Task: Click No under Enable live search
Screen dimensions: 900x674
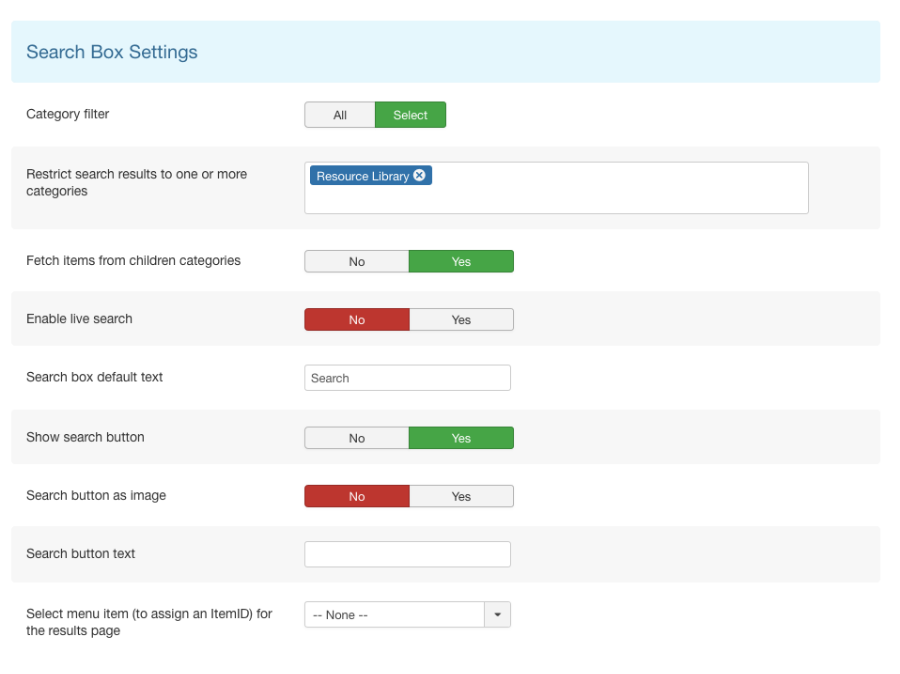Action: point(356,320)
